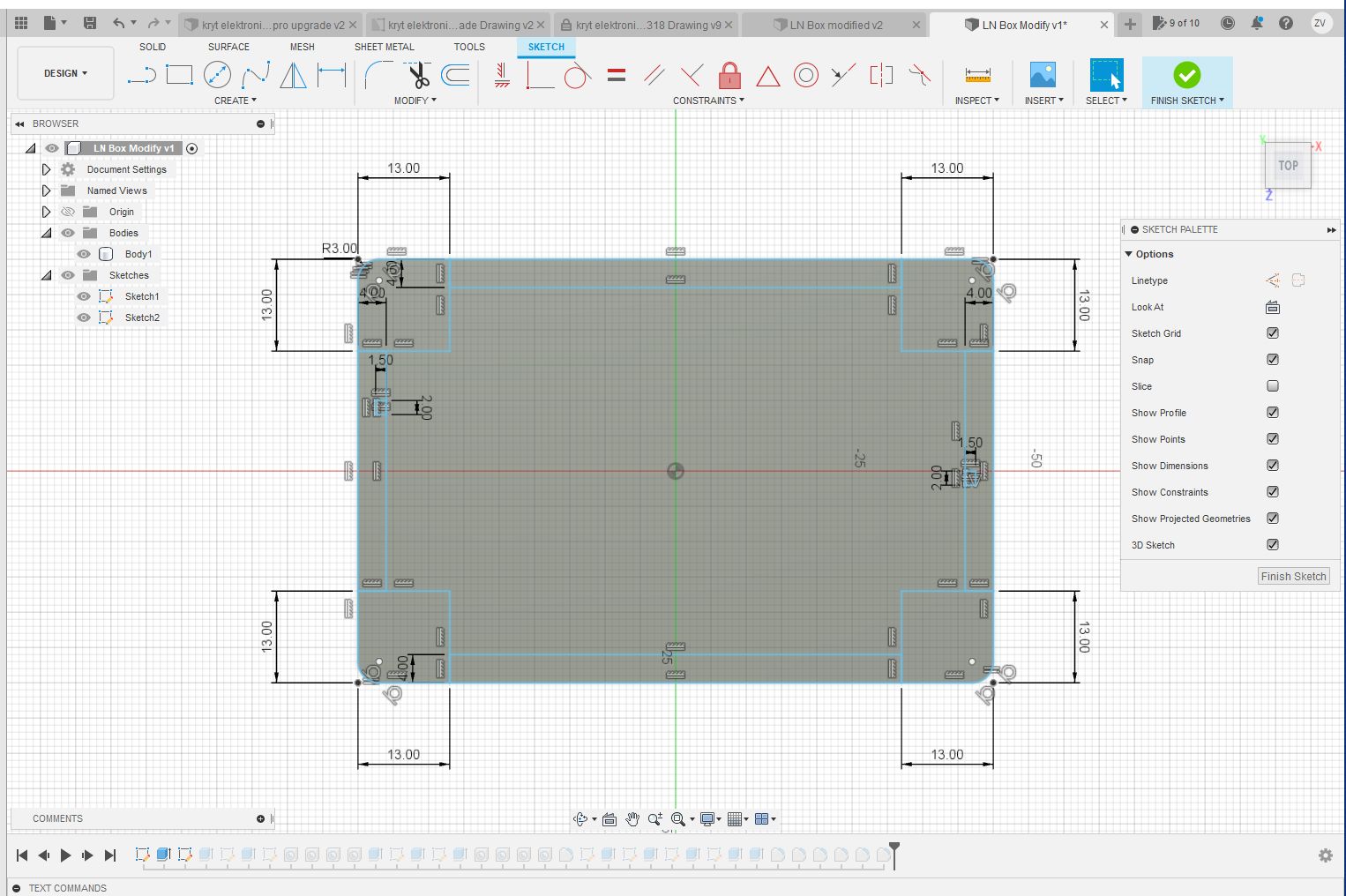The height and width of the screenshot is (896, 1346).
Task: Switch to the LN Box modified v2 tab
Action: pyautogui.click(x=835, y=25)
